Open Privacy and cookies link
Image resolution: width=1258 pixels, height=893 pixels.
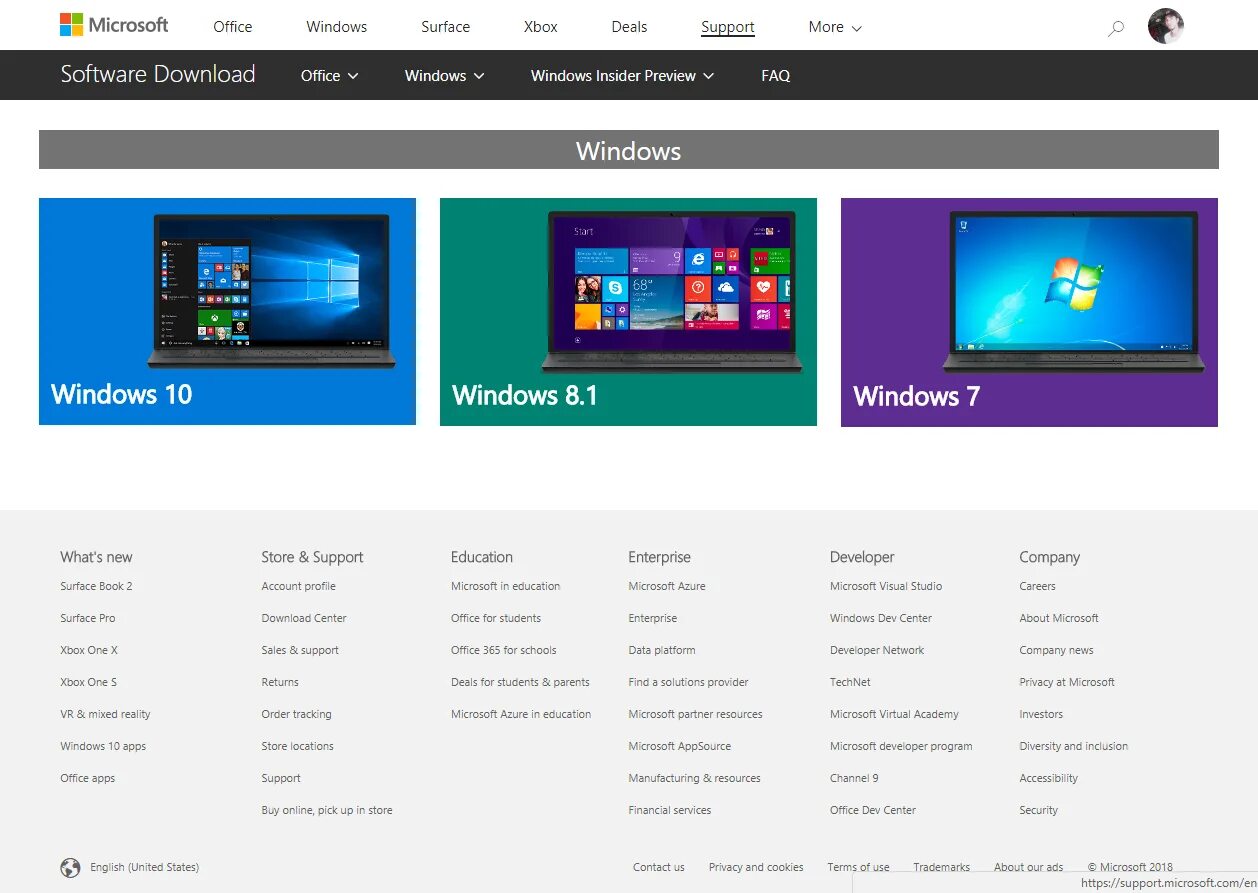(x=756, y=867)
